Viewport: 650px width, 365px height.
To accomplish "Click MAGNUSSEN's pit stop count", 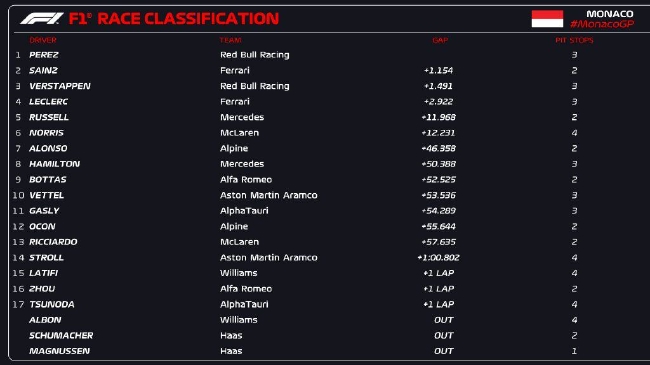I will 574,351.
